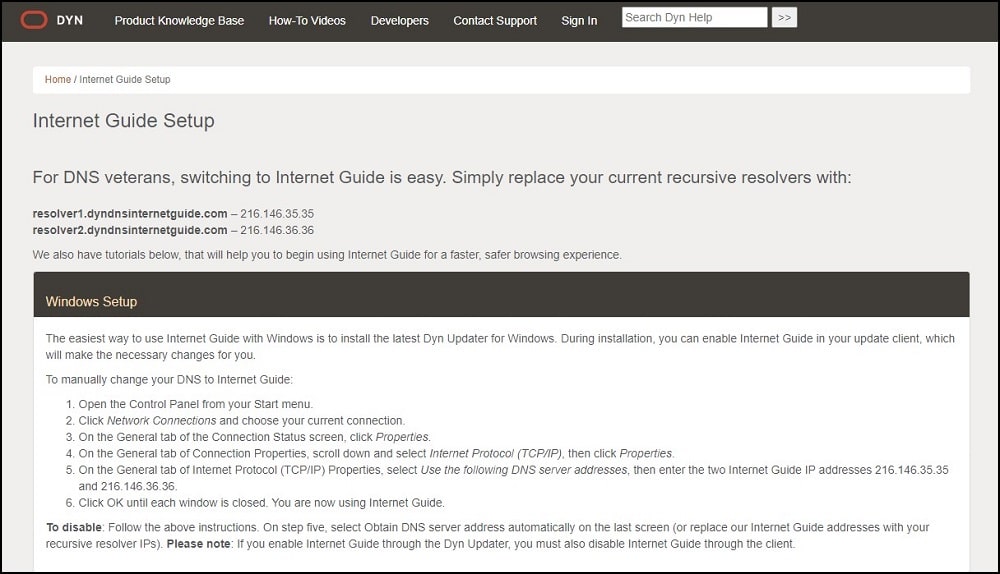Select Contact Support in navigation
The image size is (1000, 574).
pyautogui.click(x=495, y=20)
